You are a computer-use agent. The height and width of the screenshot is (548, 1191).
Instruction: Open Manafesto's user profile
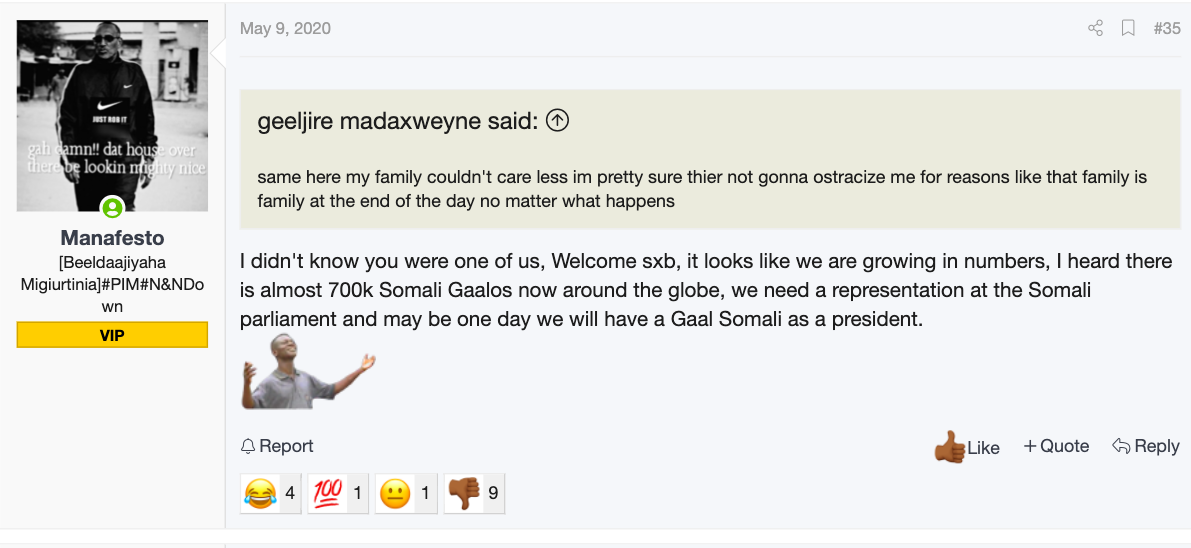pyautogui.click(x=112, y=238)
